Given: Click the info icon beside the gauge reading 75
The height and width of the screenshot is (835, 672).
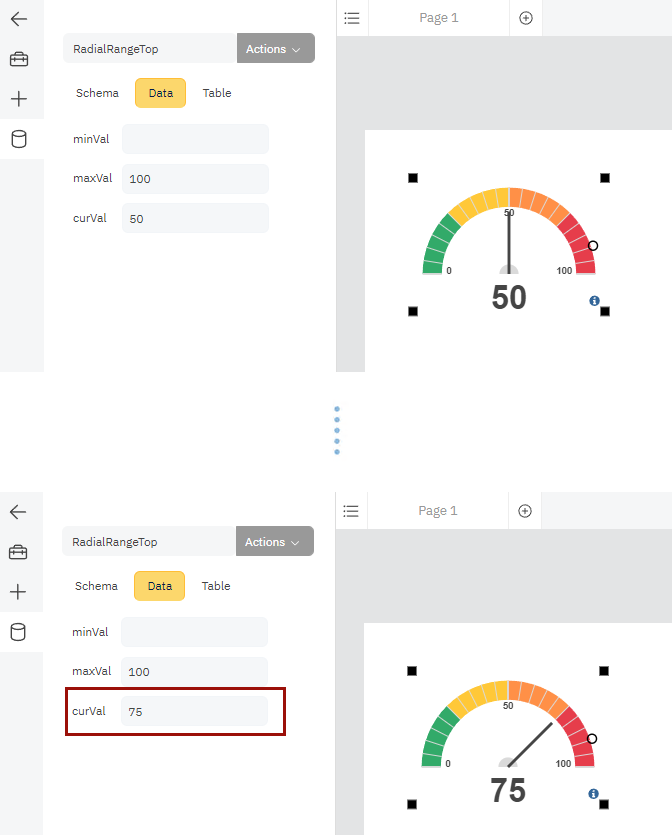Looking at the screenshot, I should [x=593, y=794].
